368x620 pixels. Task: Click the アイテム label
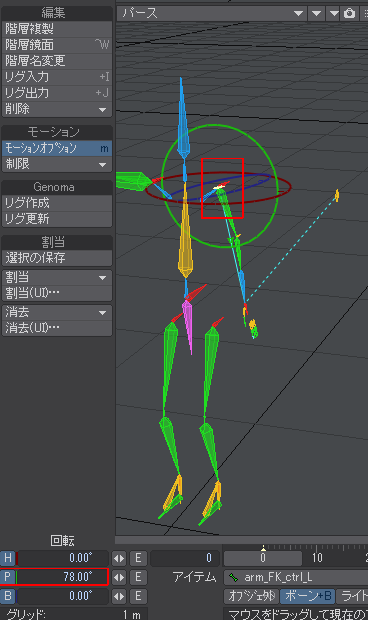pos(194,577)
